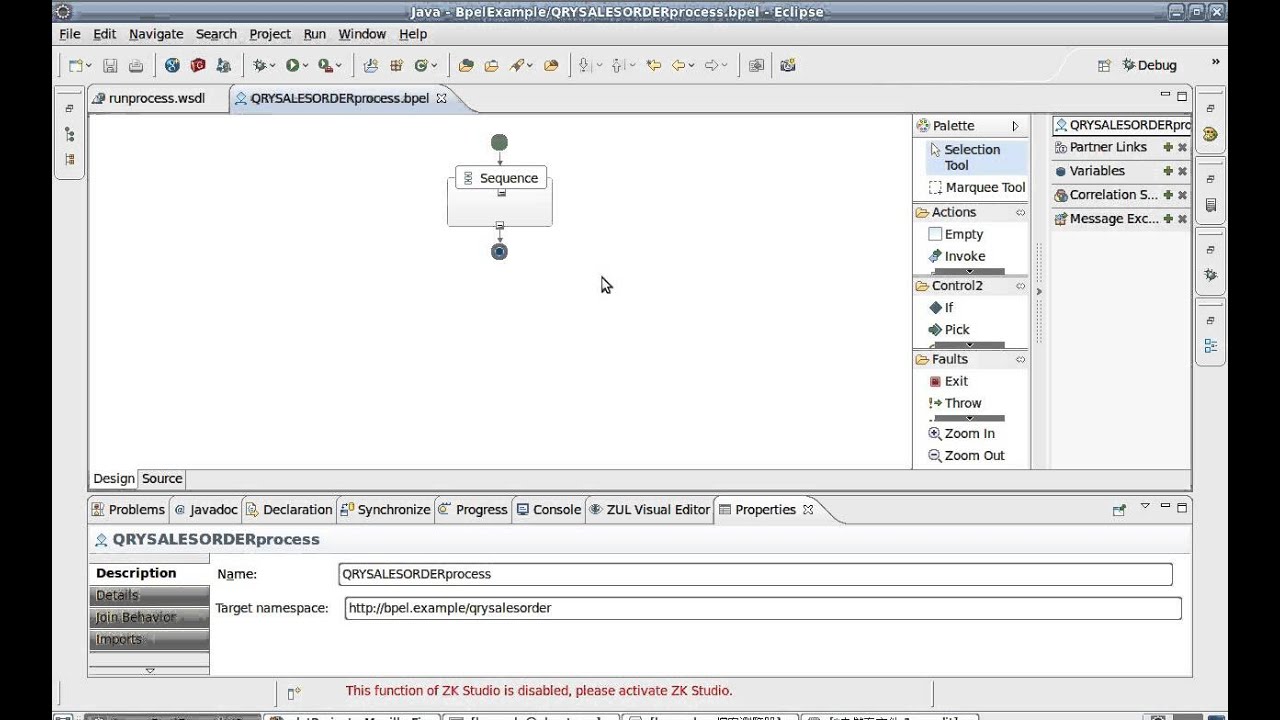1280x720 pixels.
Task: Click the BPEL end node on canvas
Action: (499, 252)
